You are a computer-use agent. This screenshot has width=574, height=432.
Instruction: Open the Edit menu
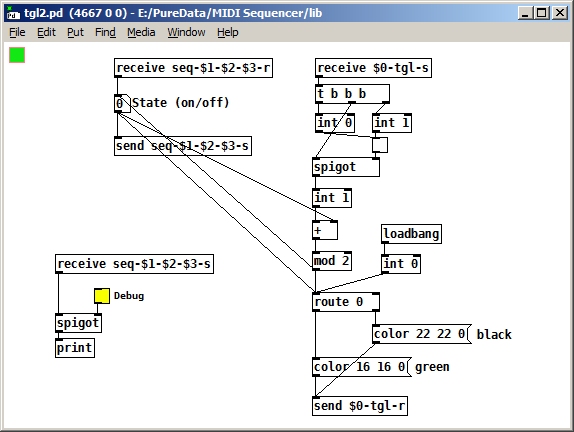coord(46,32)
